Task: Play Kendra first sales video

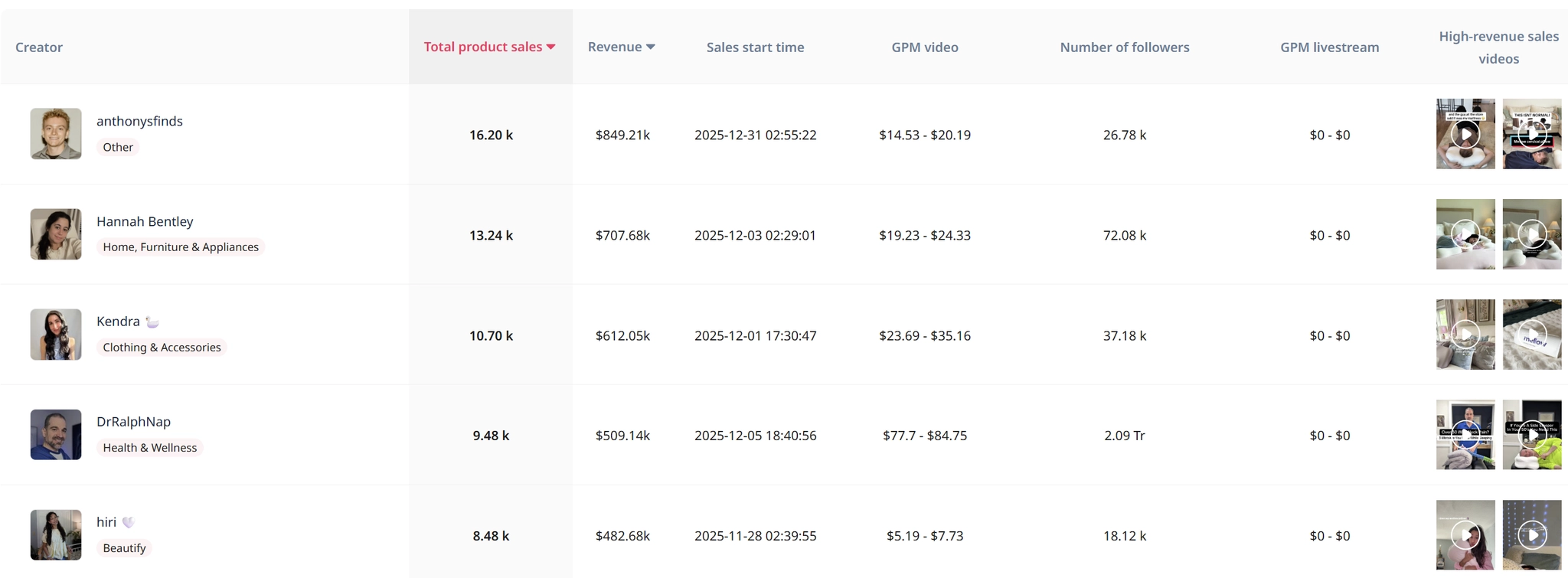Action: point(1465,335)
